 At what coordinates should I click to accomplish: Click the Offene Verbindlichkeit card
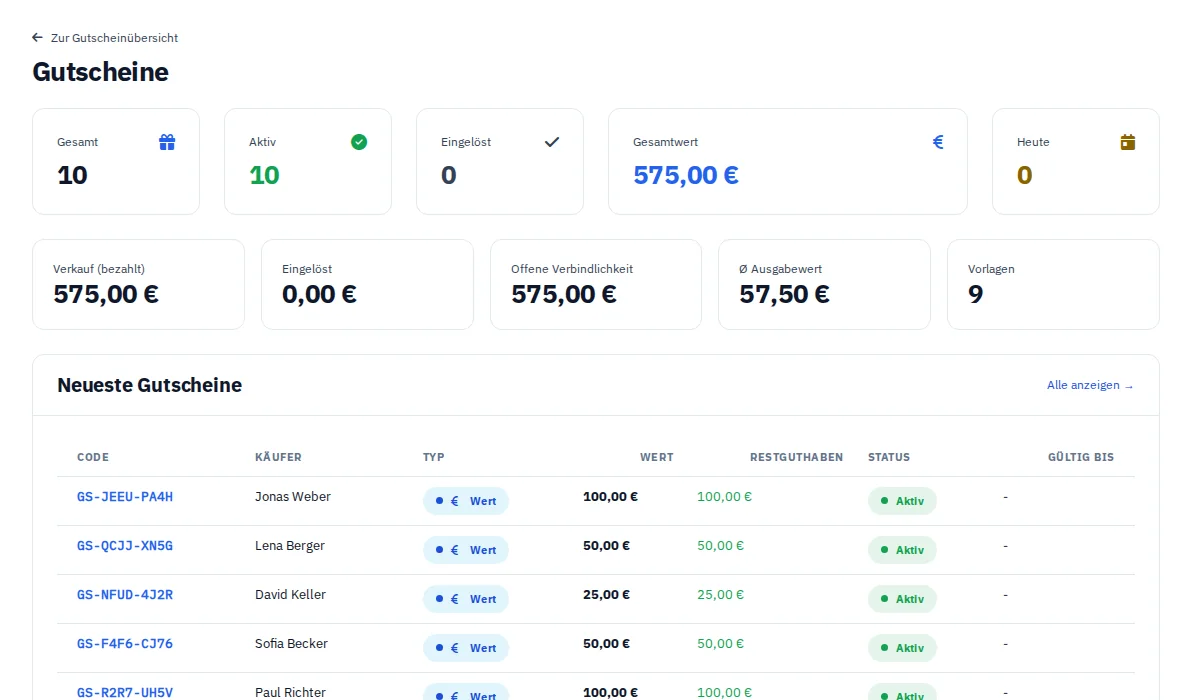(x=596, y=285)
